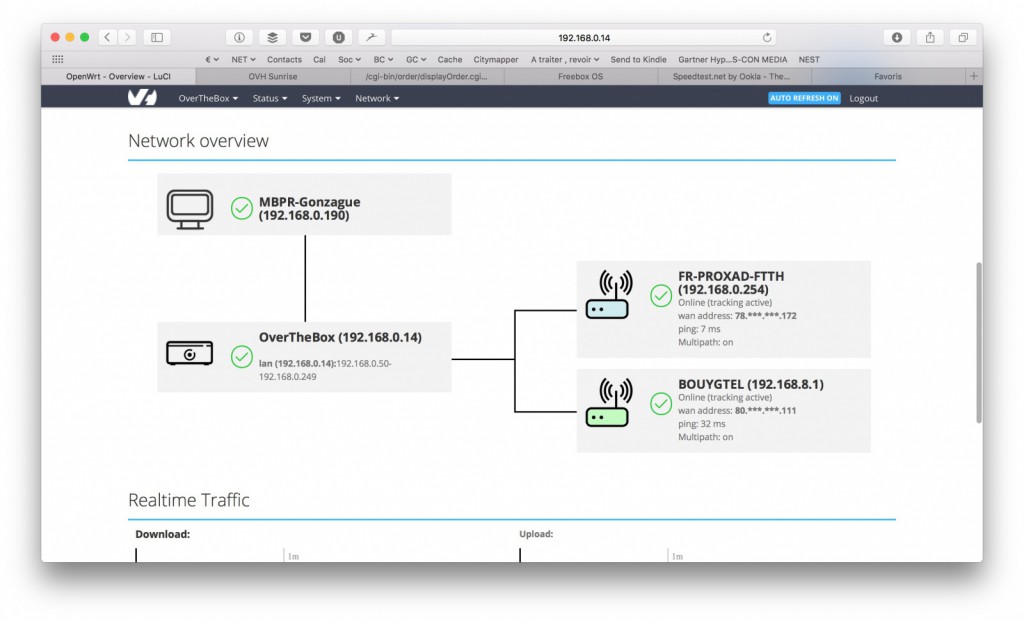Click the 'ping: 32 ms' text
The width and height of the screenshot is (1024, 621).
pos(701,423)
